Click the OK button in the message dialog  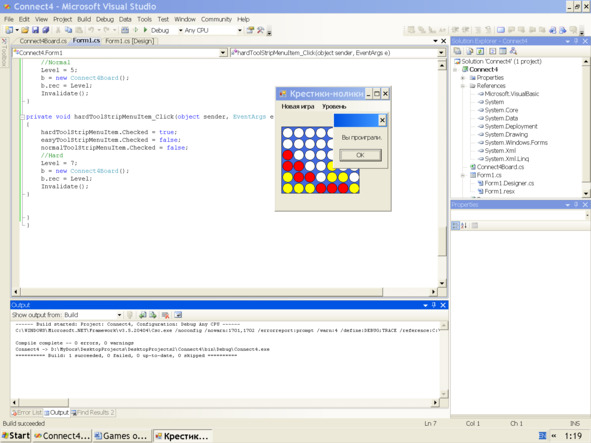click(360, 155)
